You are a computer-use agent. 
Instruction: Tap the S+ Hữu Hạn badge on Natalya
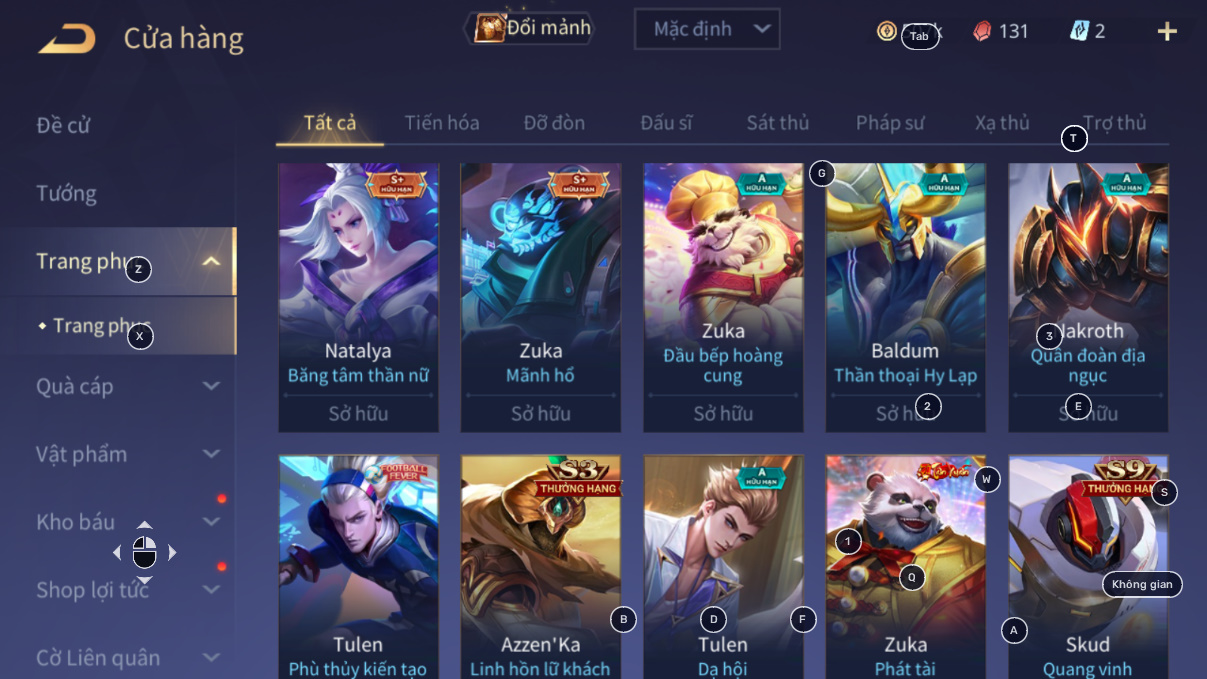coord(396,184)
